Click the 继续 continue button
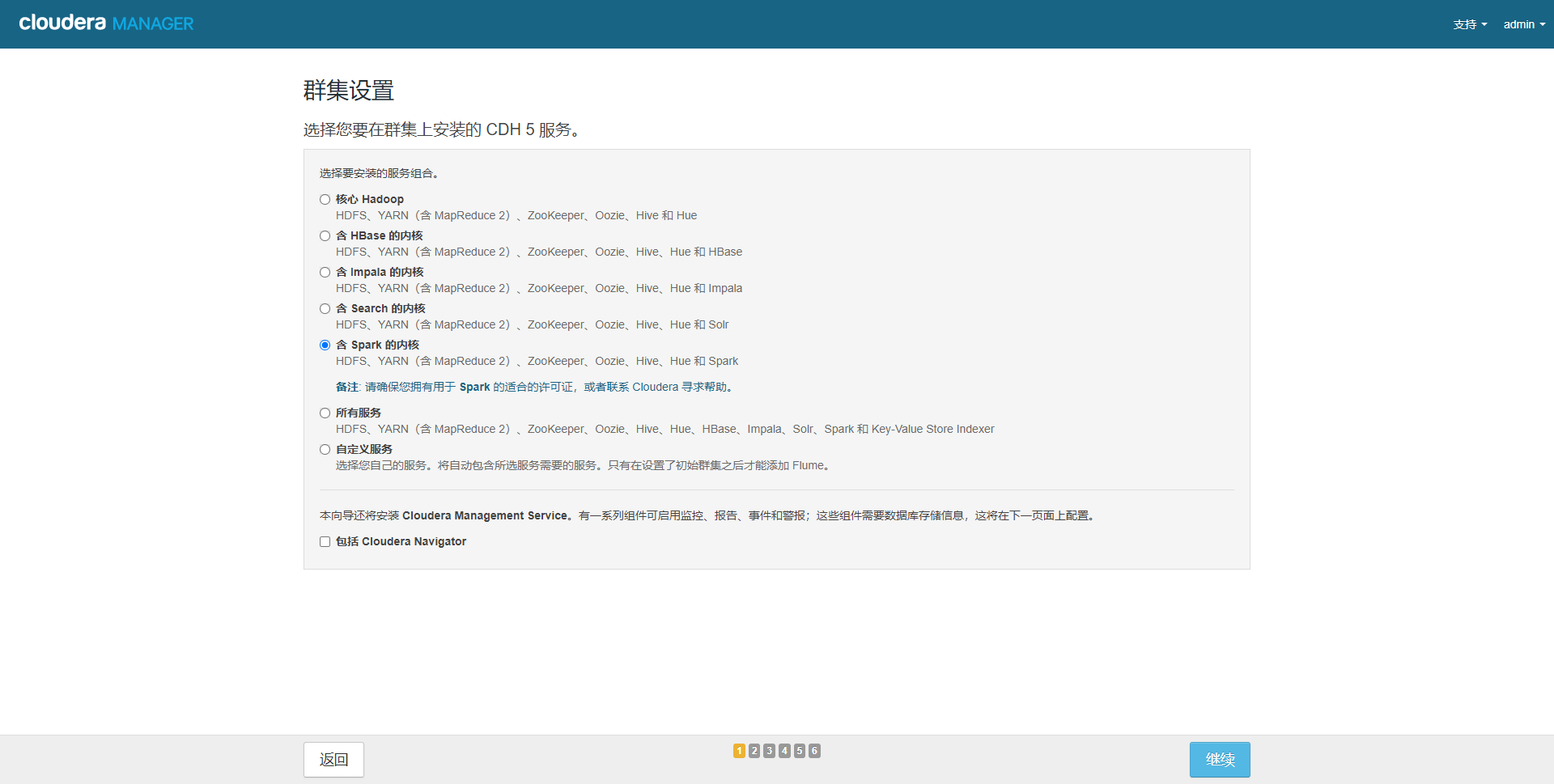This screenshot has height=784, width=1554. click(x=1220, y=760)
